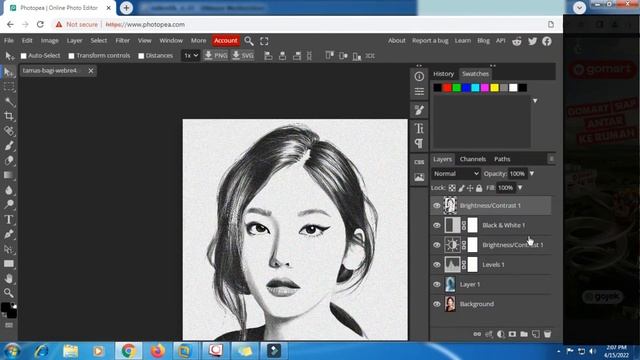
Task: Select the Levels 1 layer mask thumbnail
Action: pyautogui.click(x=472, y=264)
